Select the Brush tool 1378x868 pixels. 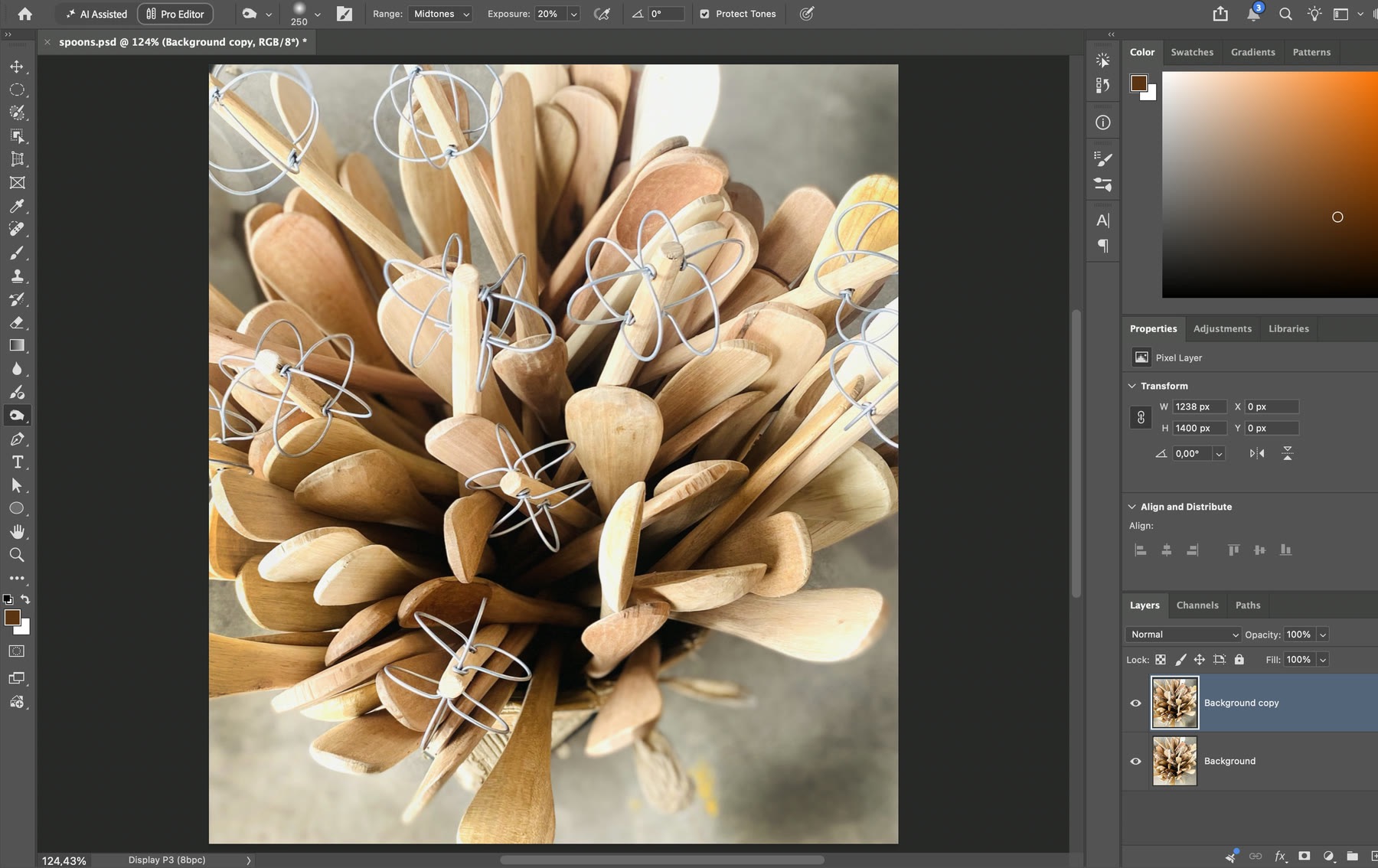(17, 253)
